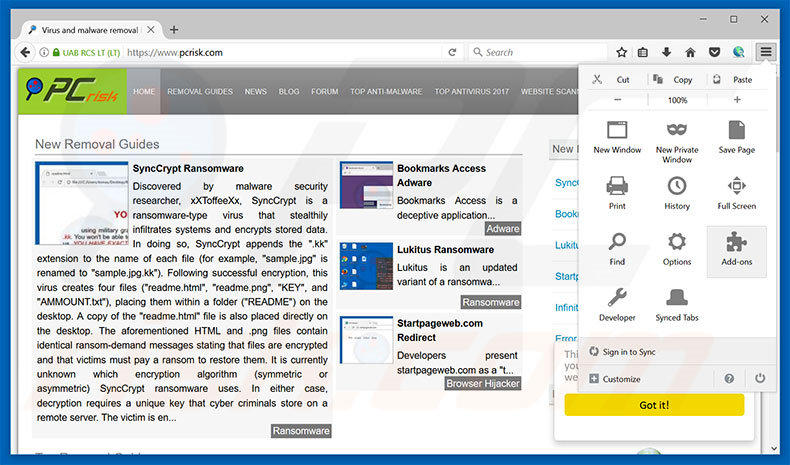Open the BLOG nav item

click(x=289, y=92)
